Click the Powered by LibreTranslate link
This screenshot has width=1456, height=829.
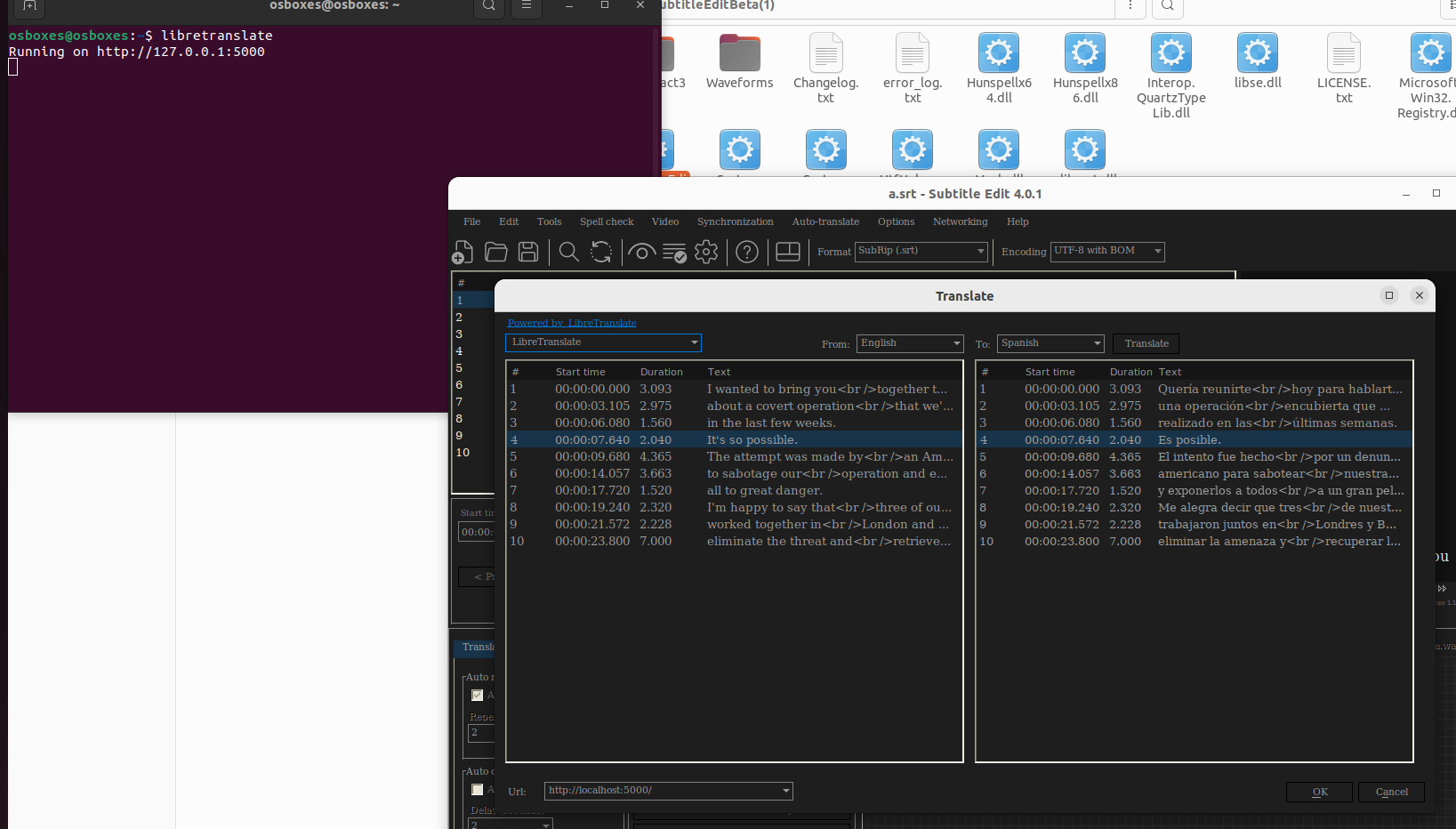[x=571, y=323]
